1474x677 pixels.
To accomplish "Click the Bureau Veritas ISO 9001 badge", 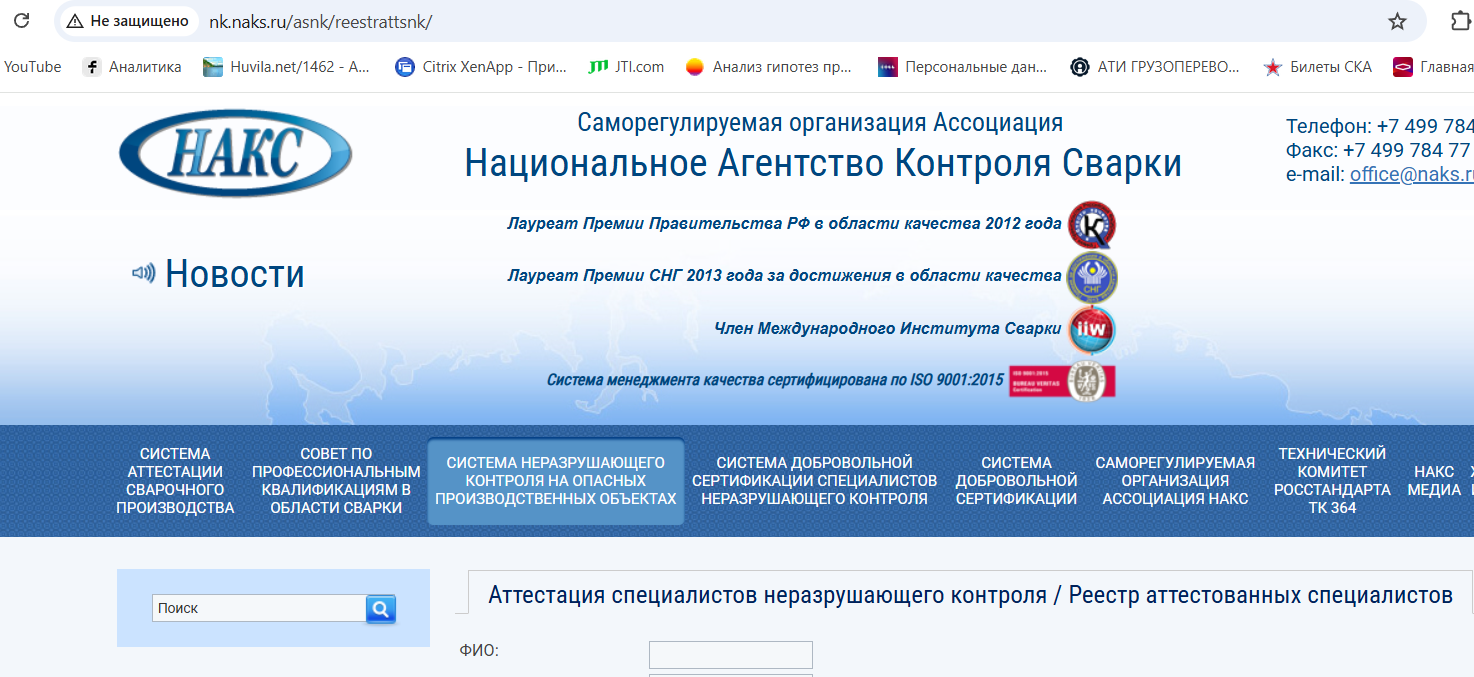I will (x=1062, y=380).
